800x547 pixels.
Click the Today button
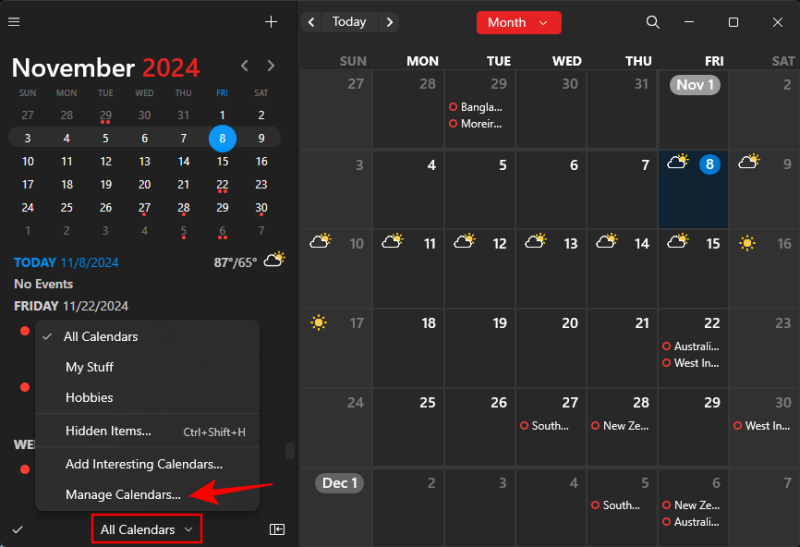coord(349,22)
